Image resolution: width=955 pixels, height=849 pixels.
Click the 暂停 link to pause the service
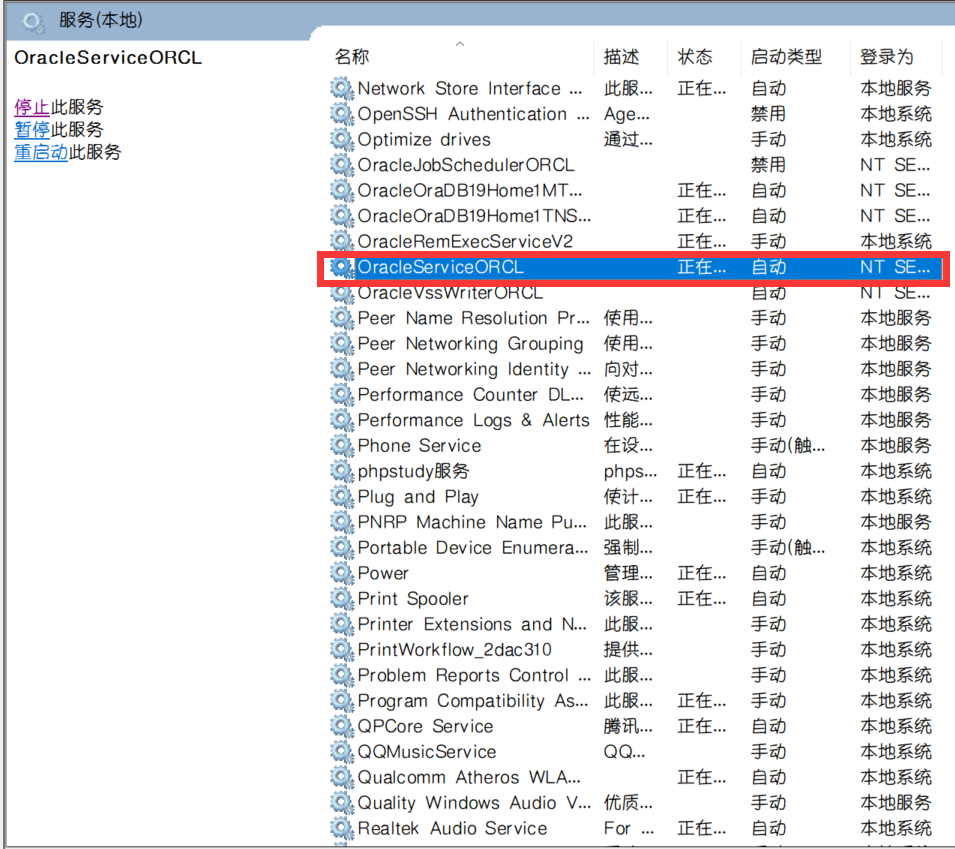(32, 130)
